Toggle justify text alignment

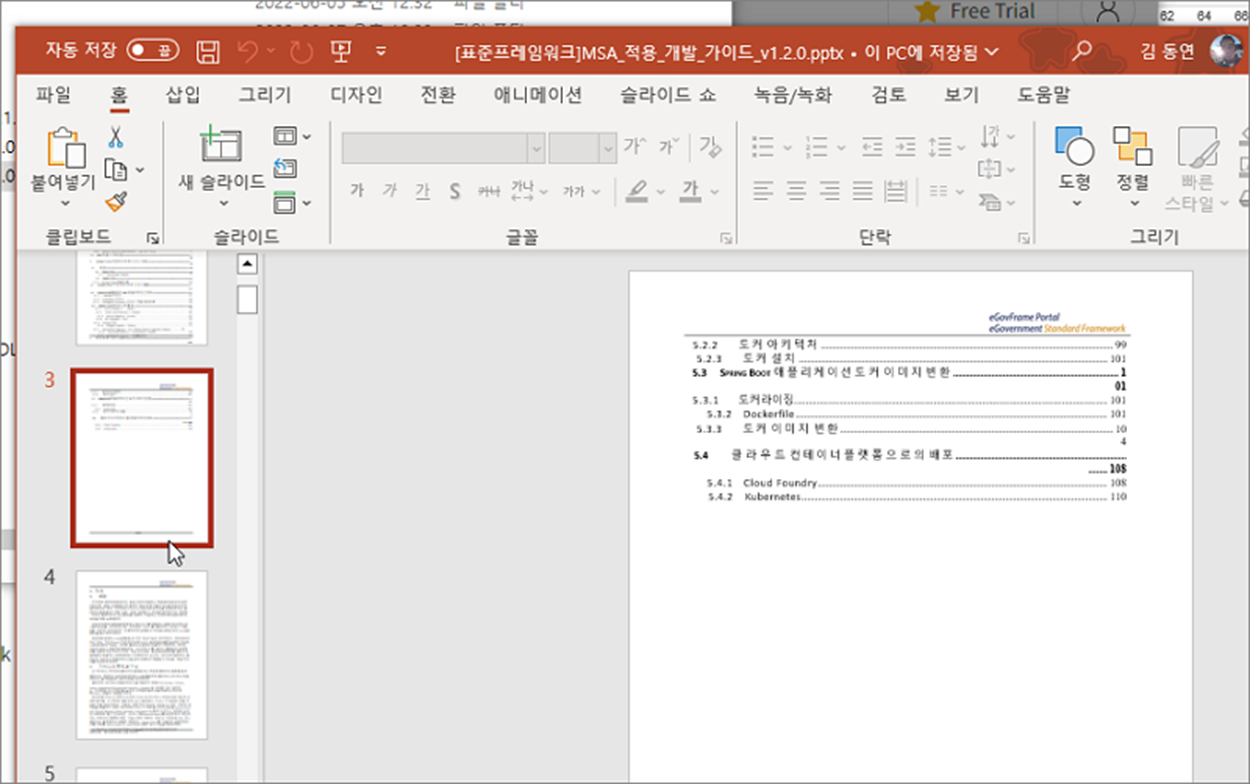point(862,190)
